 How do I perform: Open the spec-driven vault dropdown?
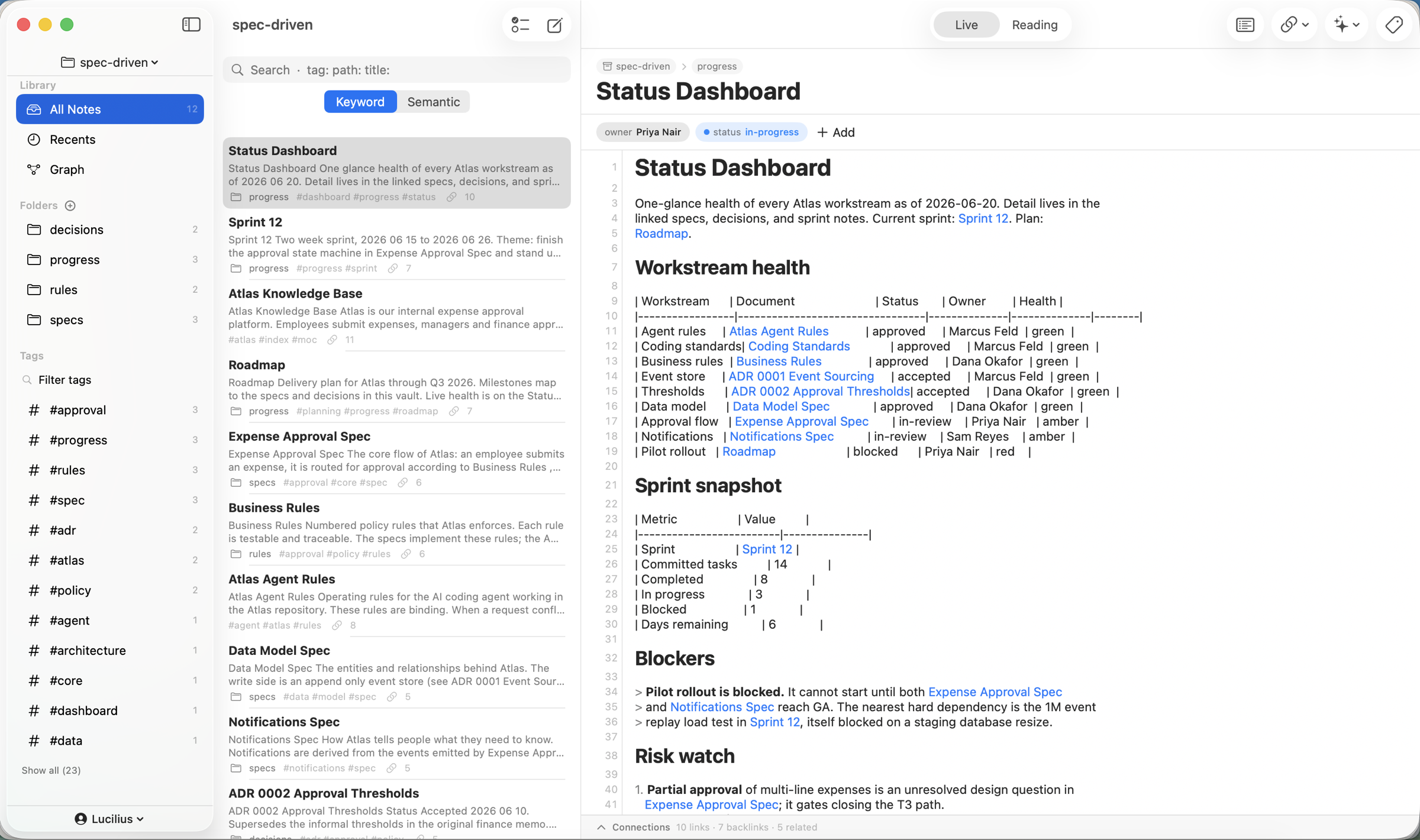110,62
